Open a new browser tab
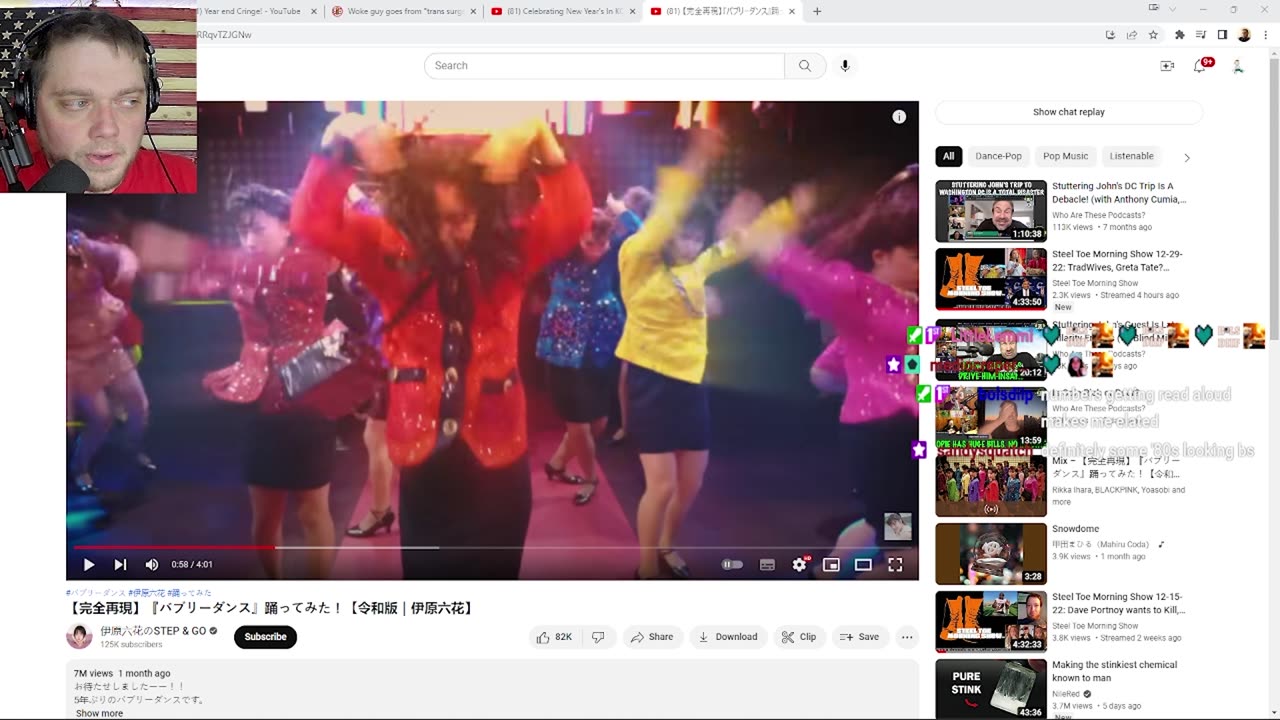The height and width of the screenshot is (720, 1280). (817, 11)
